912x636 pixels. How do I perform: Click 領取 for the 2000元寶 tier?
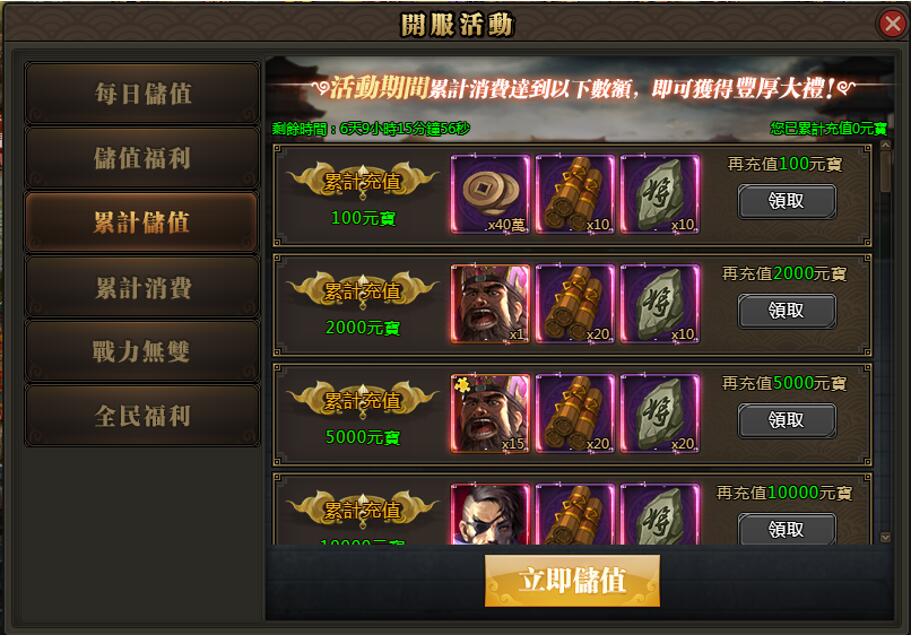click(x=786, y=311)
